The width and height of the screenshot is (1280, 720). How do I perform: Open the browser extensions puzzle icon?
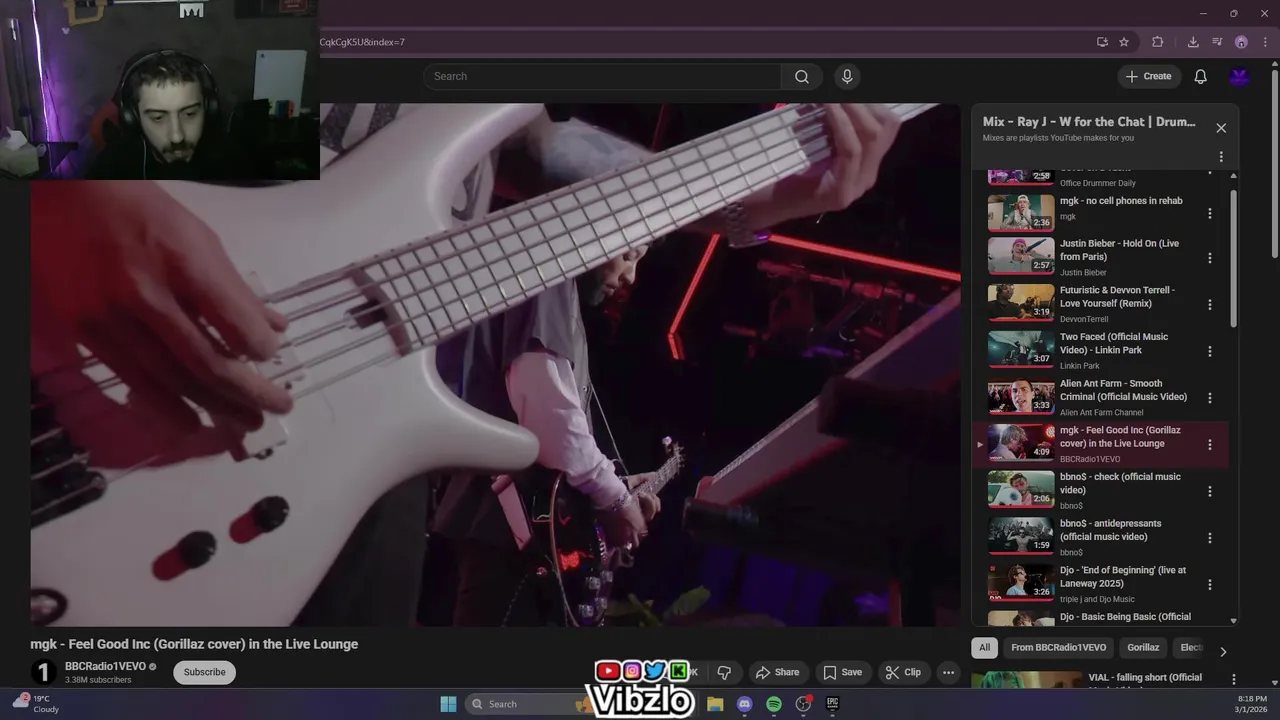1158,42
